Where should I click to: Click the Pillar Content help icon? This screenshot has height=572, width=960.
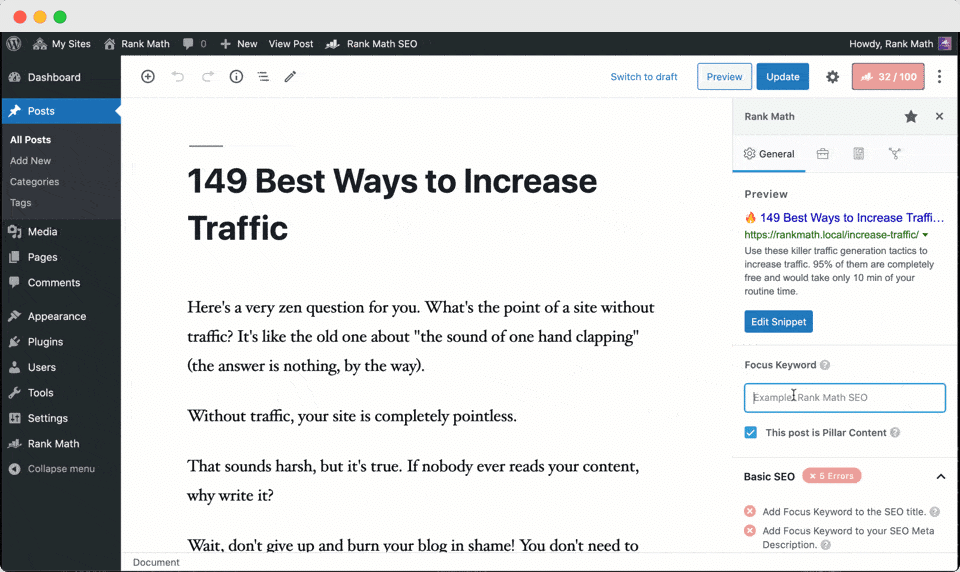pyautogui.click(x=895, y=432)
